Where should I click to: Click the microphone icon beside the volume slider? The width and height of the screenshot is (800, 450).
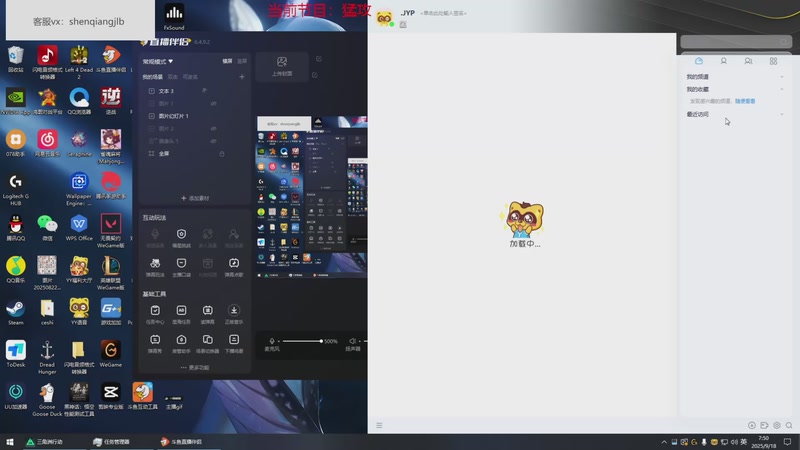(x=272, y=341)
